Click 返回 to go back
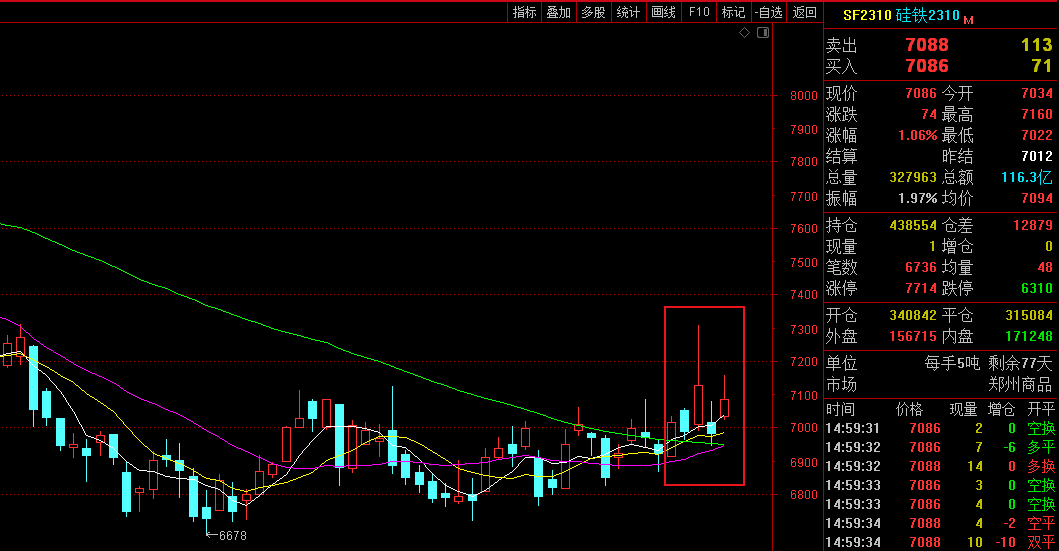This screenshot has height=551, width=1059. coord(805,12)
